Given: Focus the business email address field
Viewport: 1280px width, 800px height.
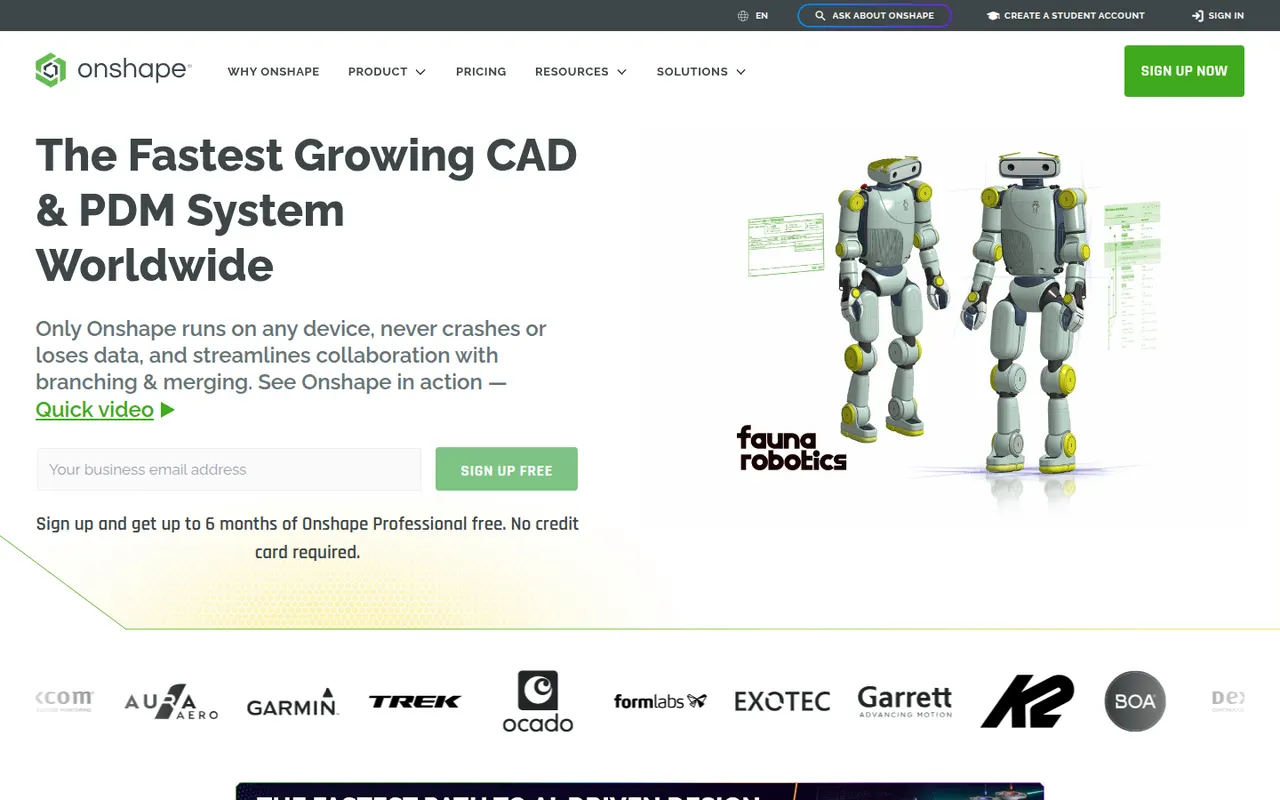Looking at the screenshot, I should tap(229, 469).
